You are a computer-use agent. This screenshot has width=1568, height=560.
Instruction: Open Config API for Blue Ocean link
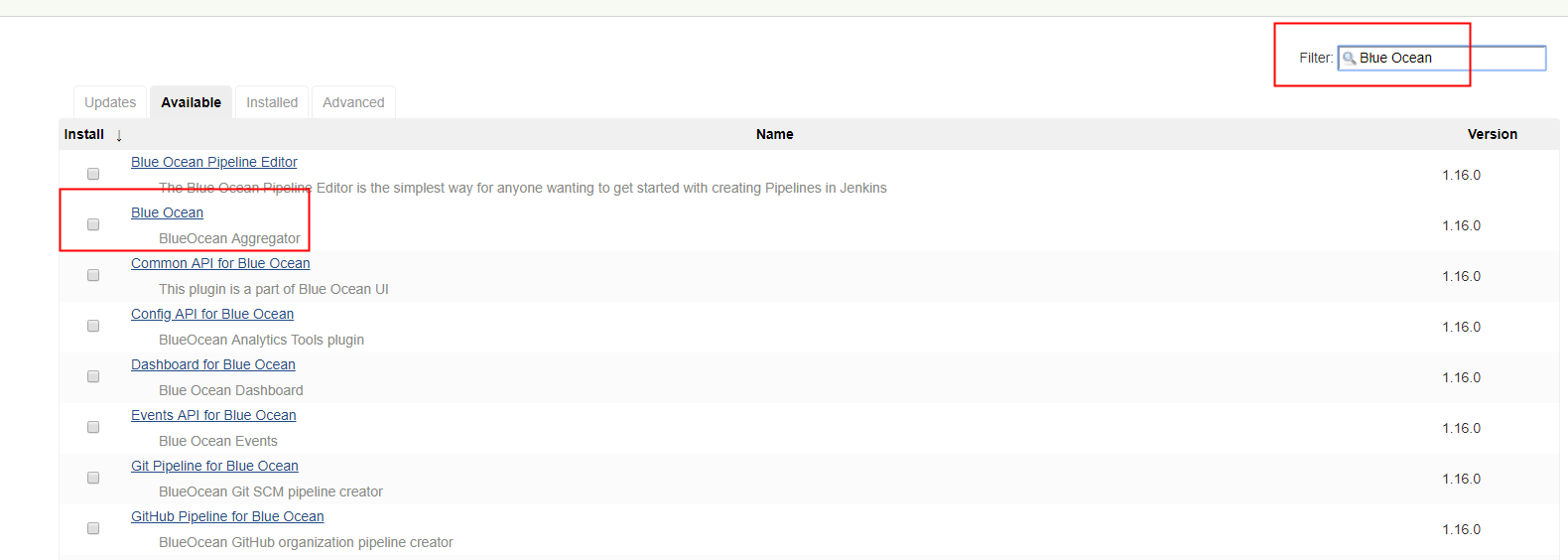tap(212, 314)
